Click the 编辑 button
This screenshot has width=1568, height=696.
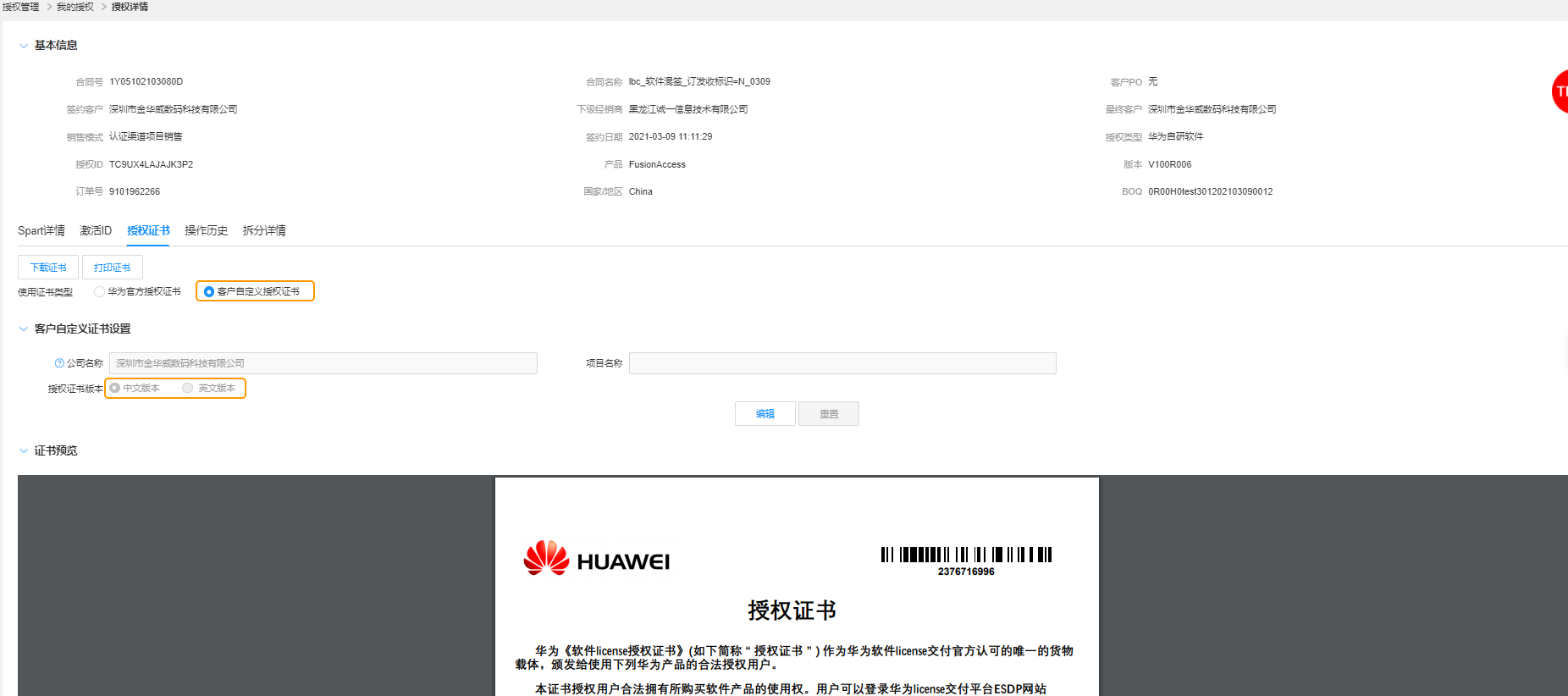765,413
